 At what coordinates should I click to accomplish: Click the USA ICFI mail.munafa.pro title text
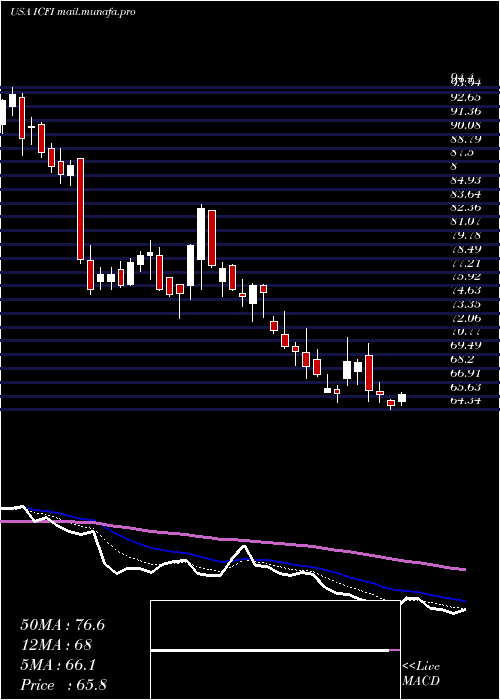click(72, 12)
